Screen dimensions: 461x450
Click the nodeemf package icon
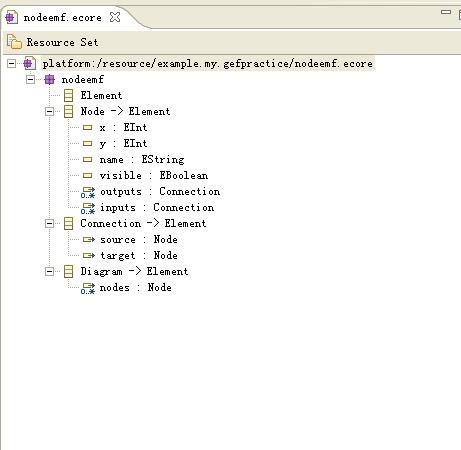[49, 79]
